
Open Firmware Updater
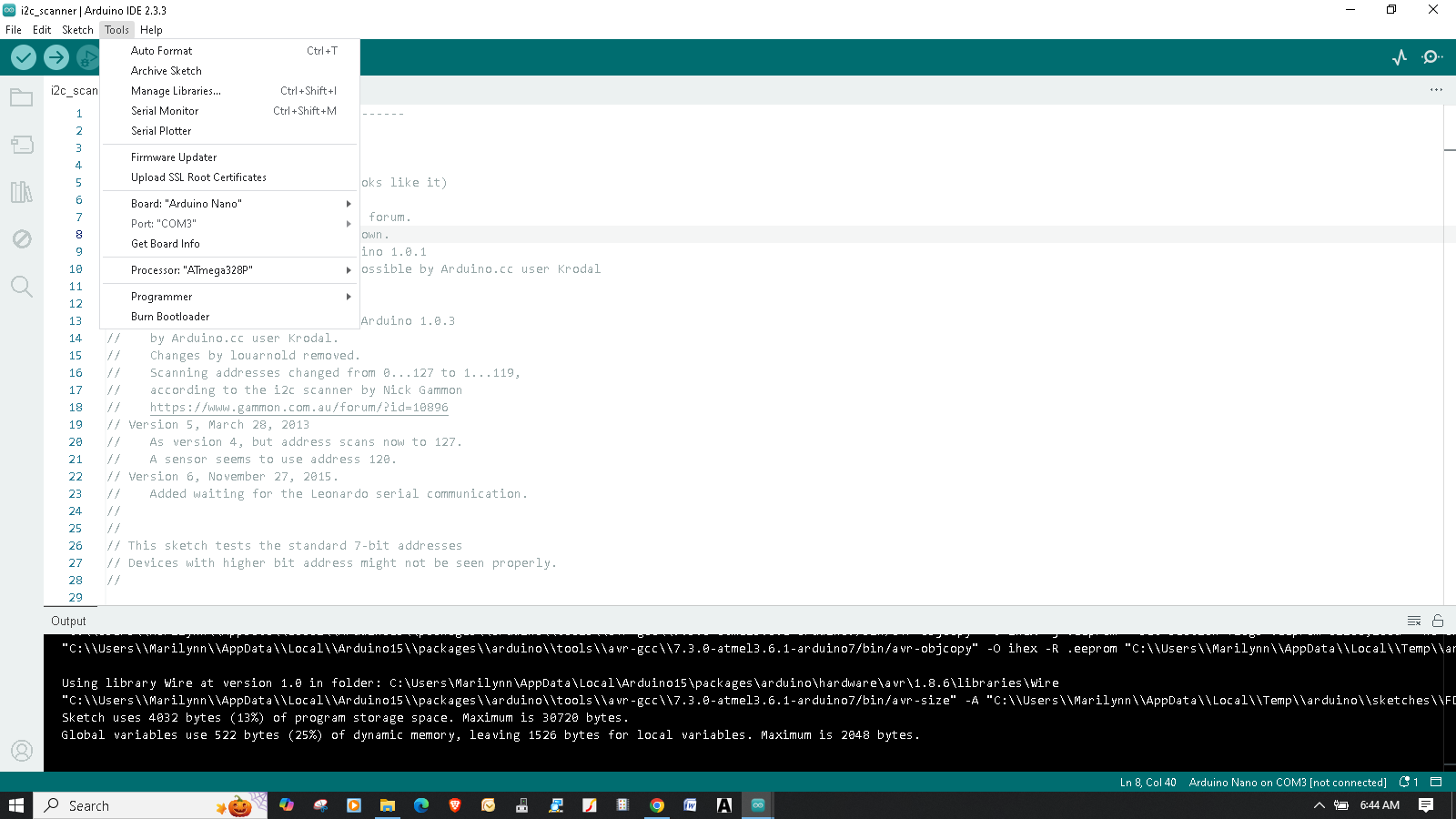[x=230, y=157]
